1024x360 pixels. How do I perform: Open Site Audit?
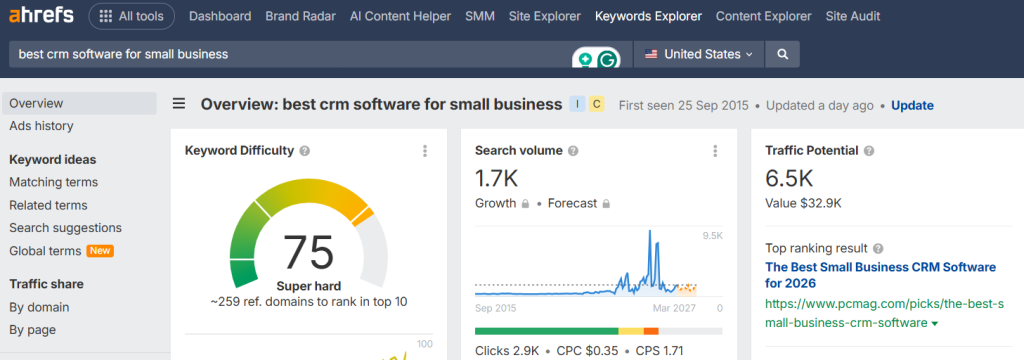[x=852, y=16]
